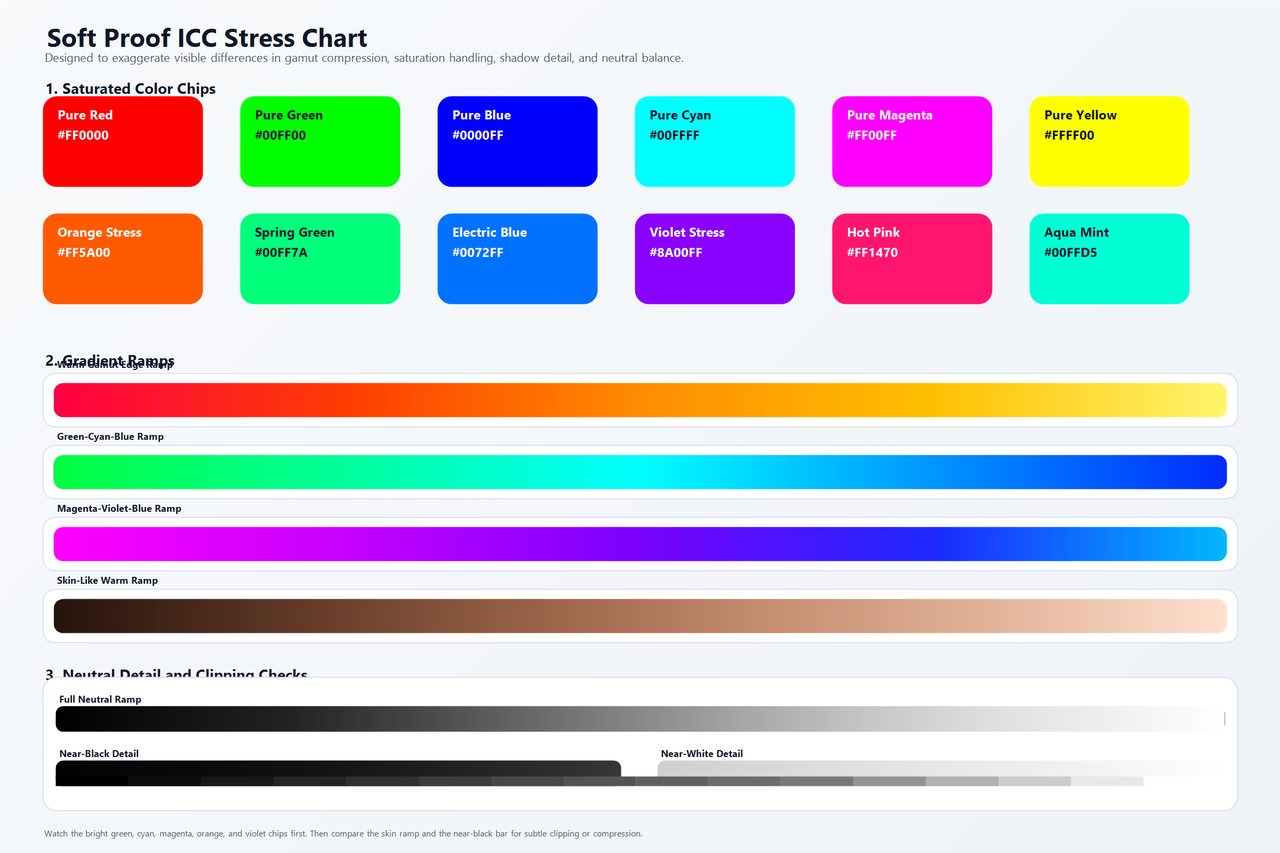
Task: Click the Soft Proof ICC Stress Chart title
Action: 207,38
